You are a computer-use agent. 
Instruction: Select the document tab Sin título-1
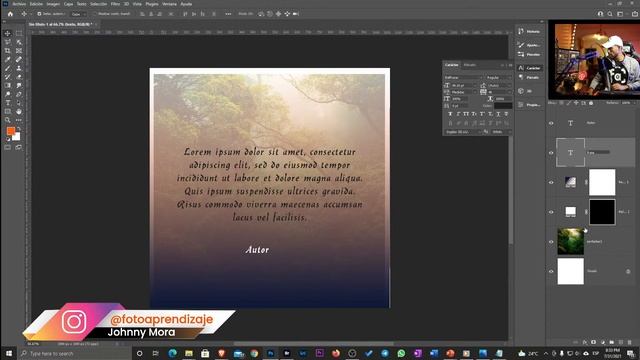pos(60,24)
